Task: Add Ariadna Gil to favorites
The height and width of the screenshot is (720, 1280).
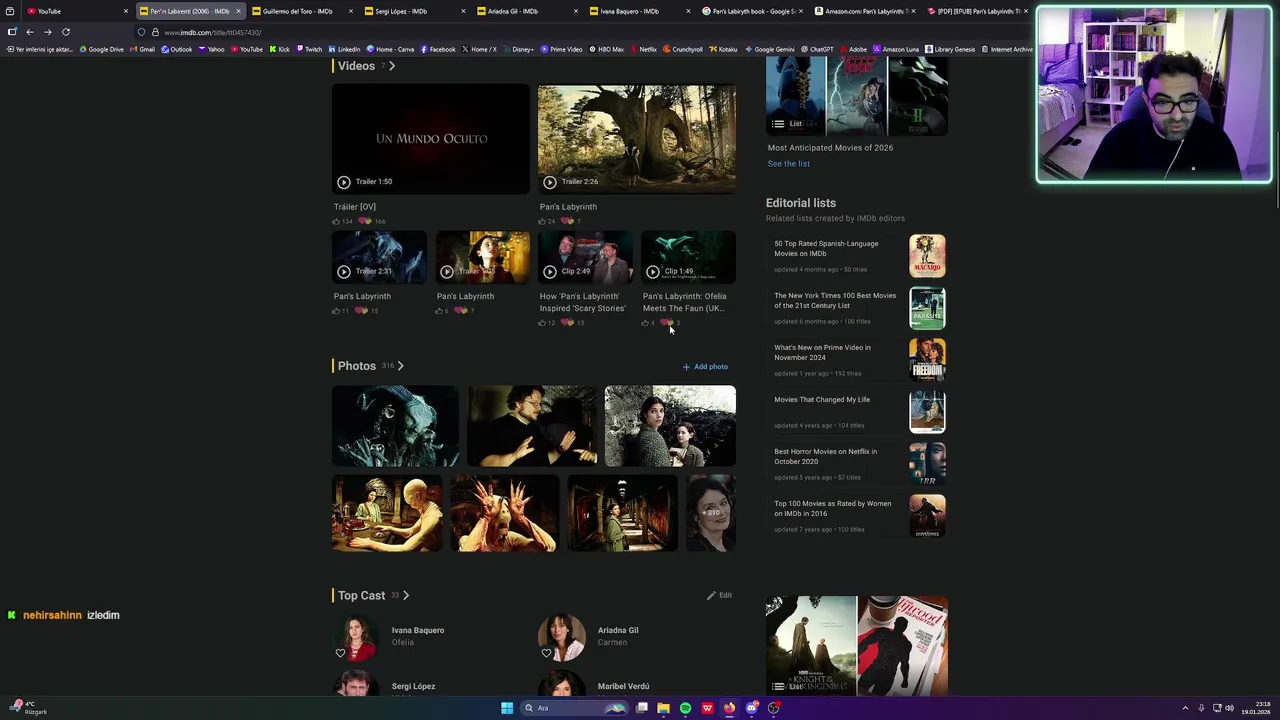Action: [546, 653]
